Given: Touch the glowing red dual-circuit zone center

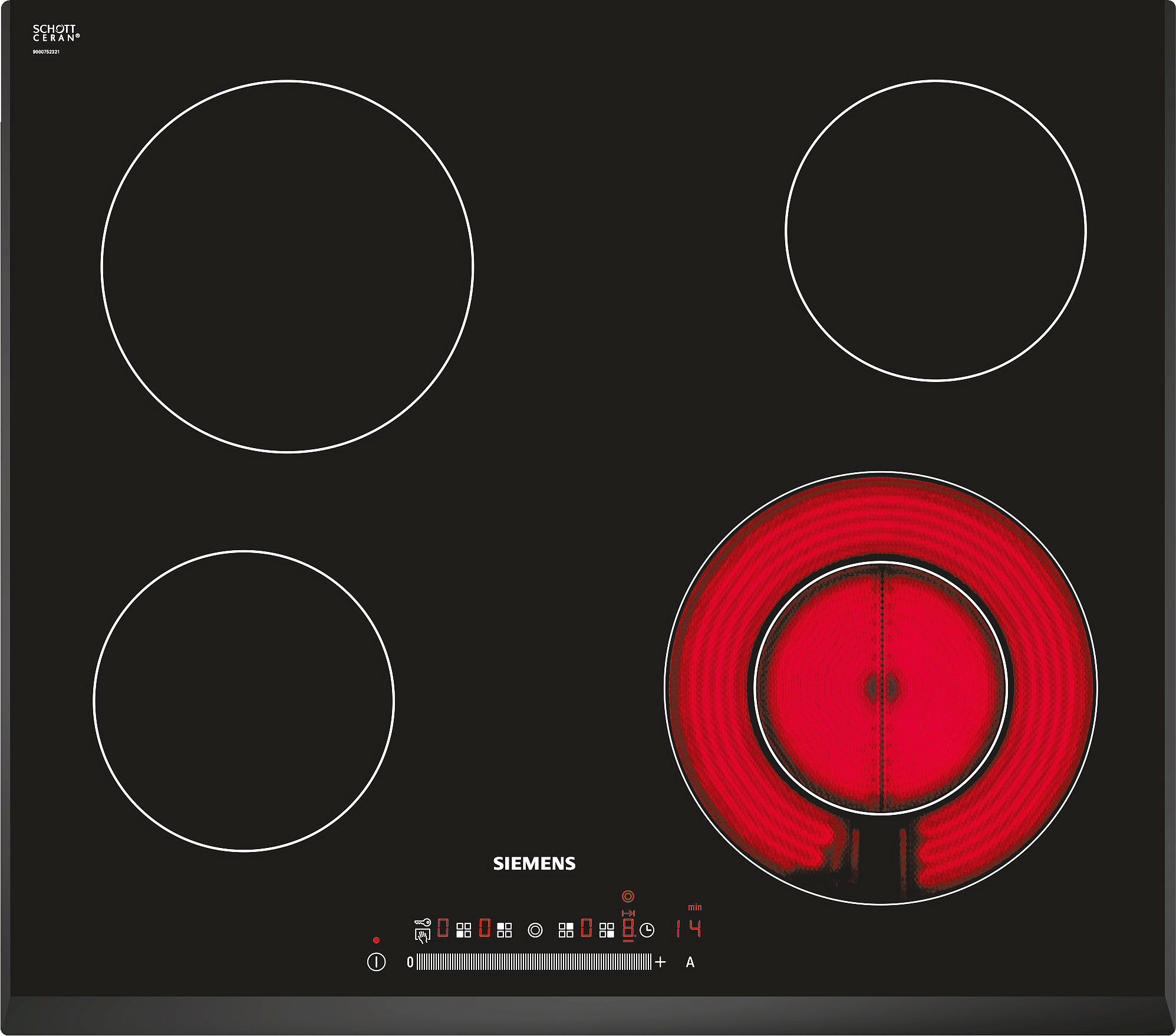Looking at the screenshot, I should [881, 688].
